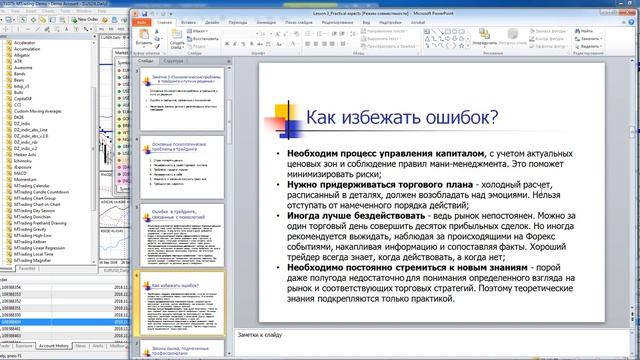Open the font size dropdown

tap(270, 33)
